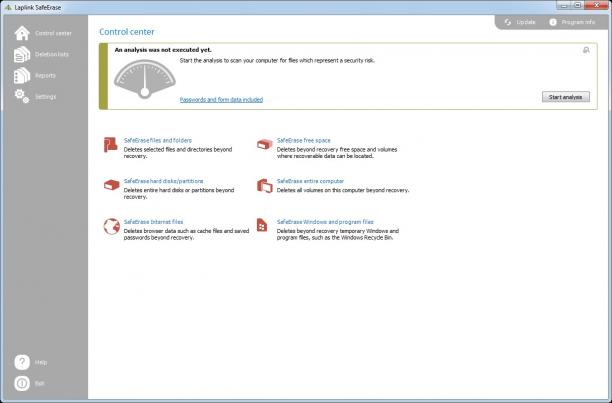
Task: Open Passwords and form data included link
Action: pyautogui.click(x=221, y=99)
